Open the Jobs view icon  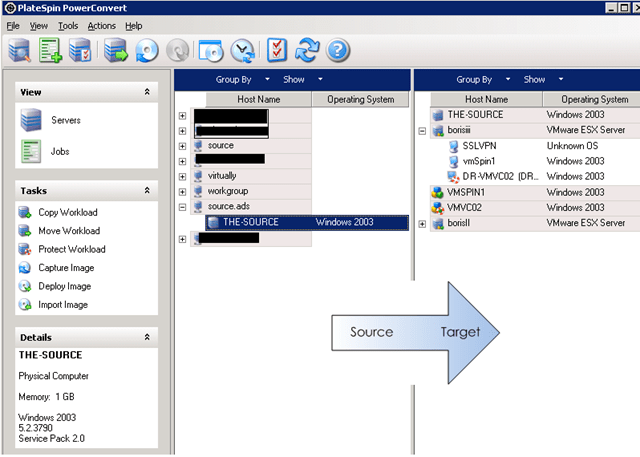coord(31,152)
